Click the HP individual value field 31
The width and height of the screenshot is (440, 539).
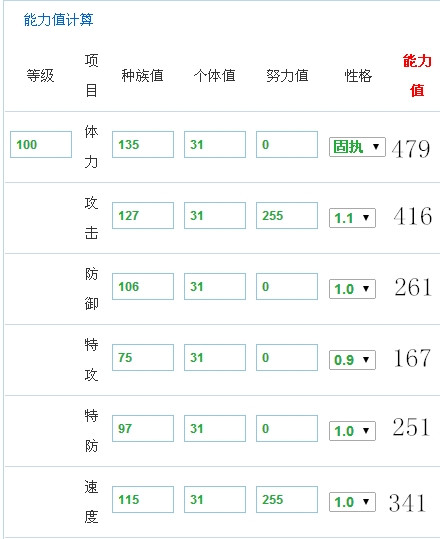(x=215, y=144)
